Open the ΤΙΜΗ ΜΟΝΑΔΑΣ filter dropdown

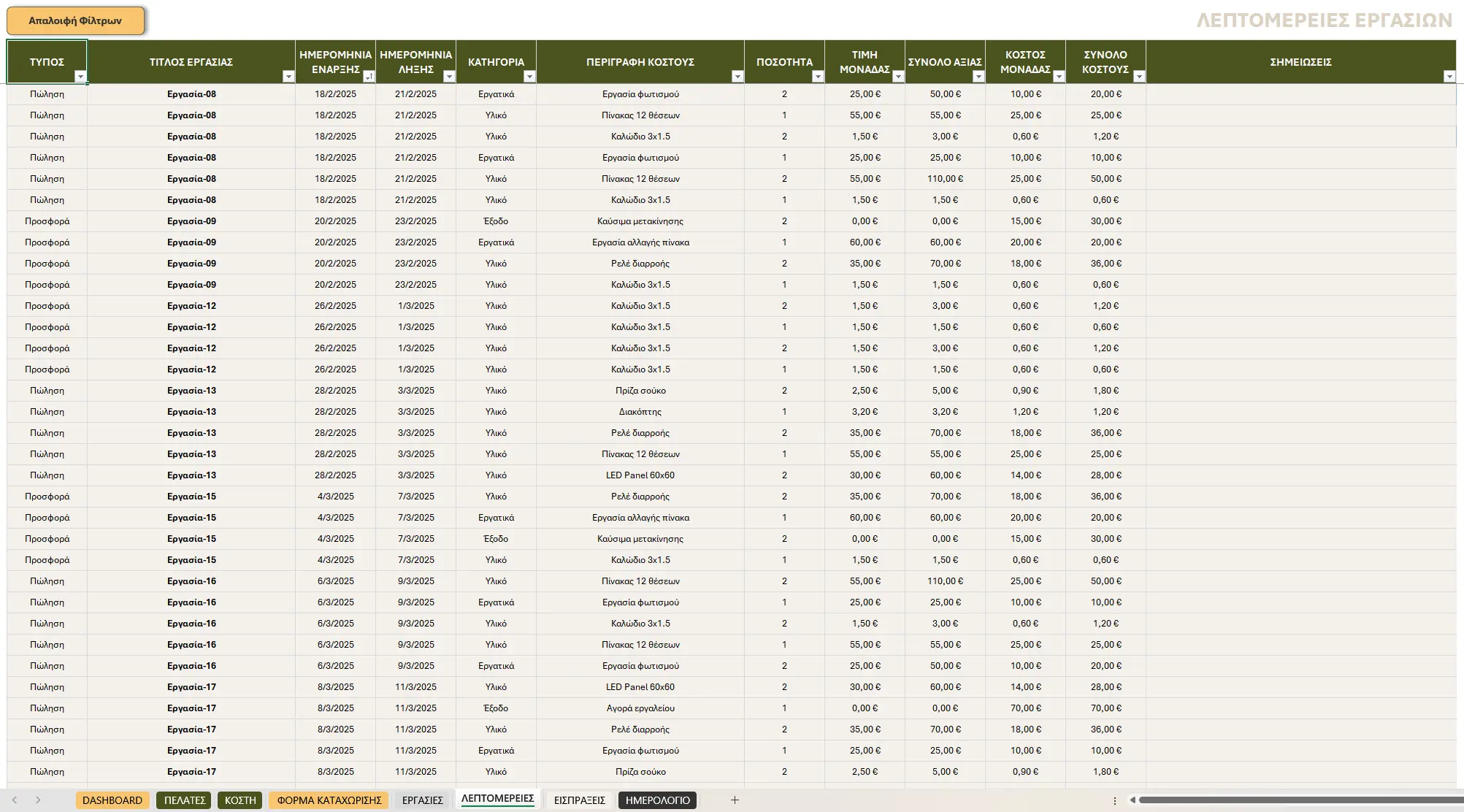click(x=898, y=77)
